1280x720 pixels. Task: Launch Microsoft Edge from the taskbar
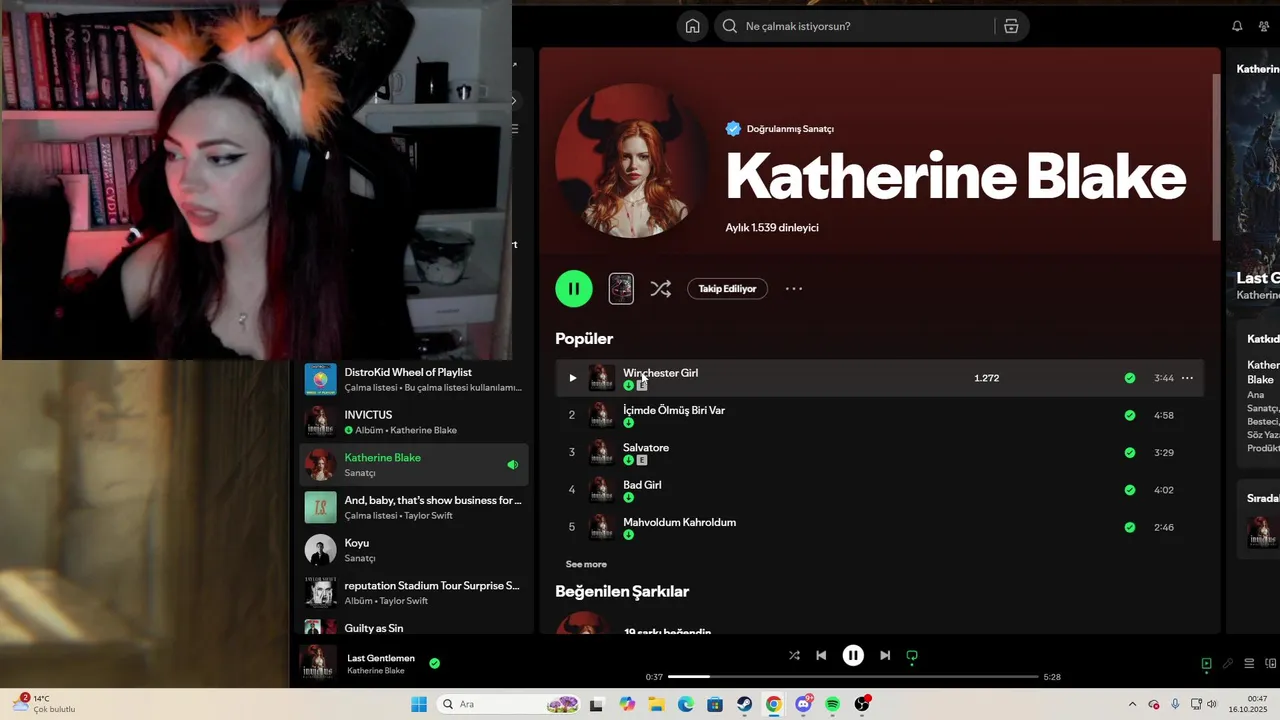tap(686, 704)
